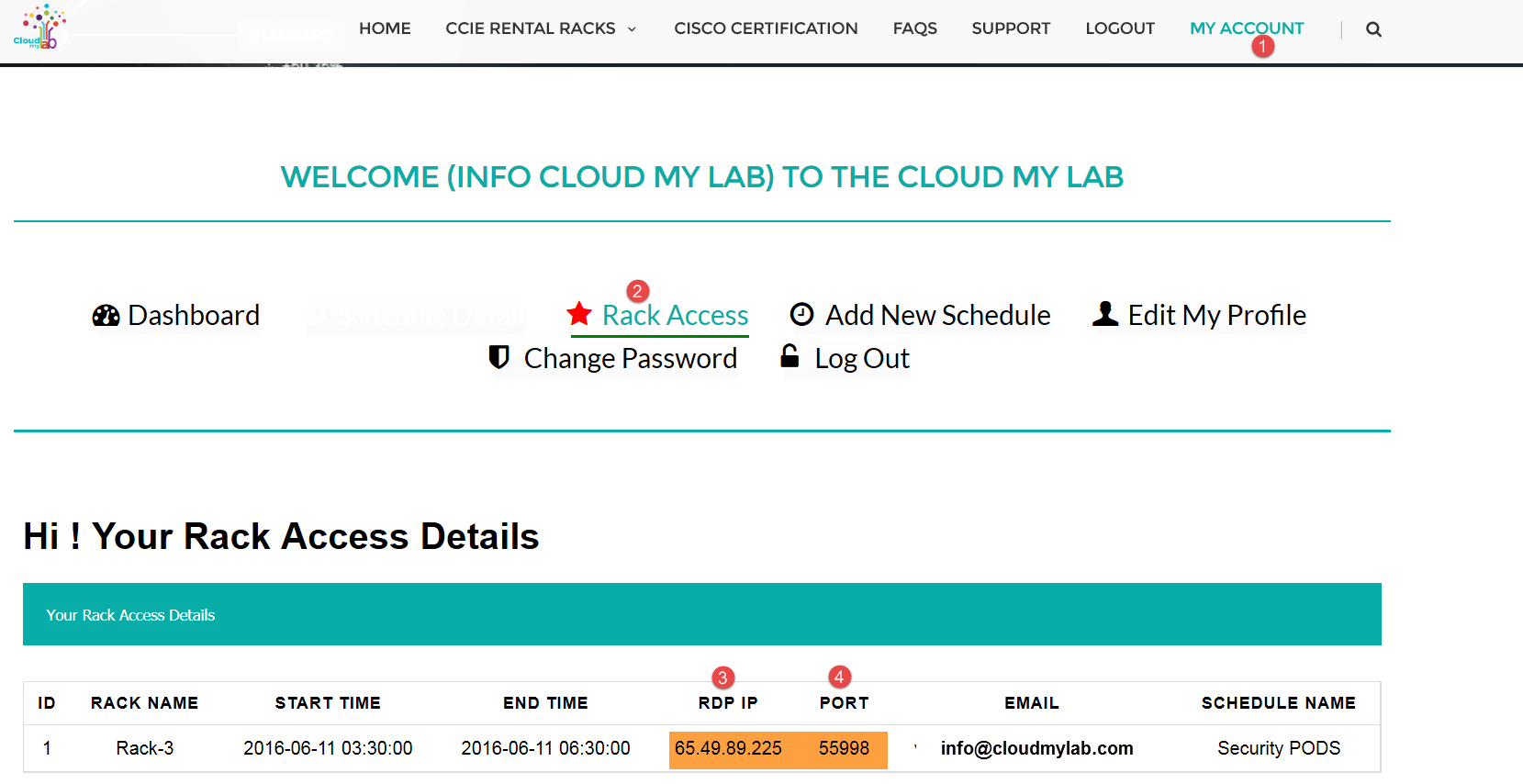Click the person icon for Edit My Profile
This screenshot has width=1523, height=784.
1105,314
